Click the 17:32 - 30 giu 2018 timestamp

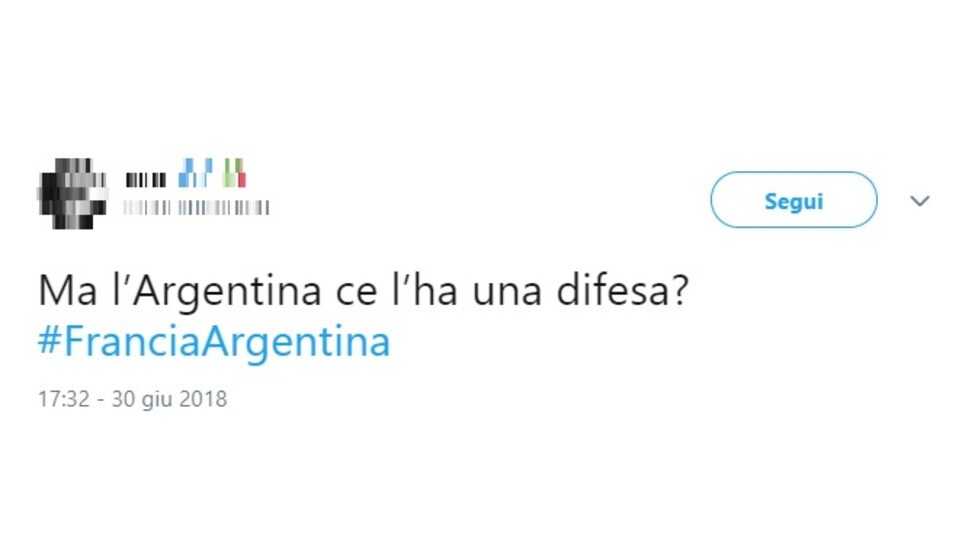132,399
